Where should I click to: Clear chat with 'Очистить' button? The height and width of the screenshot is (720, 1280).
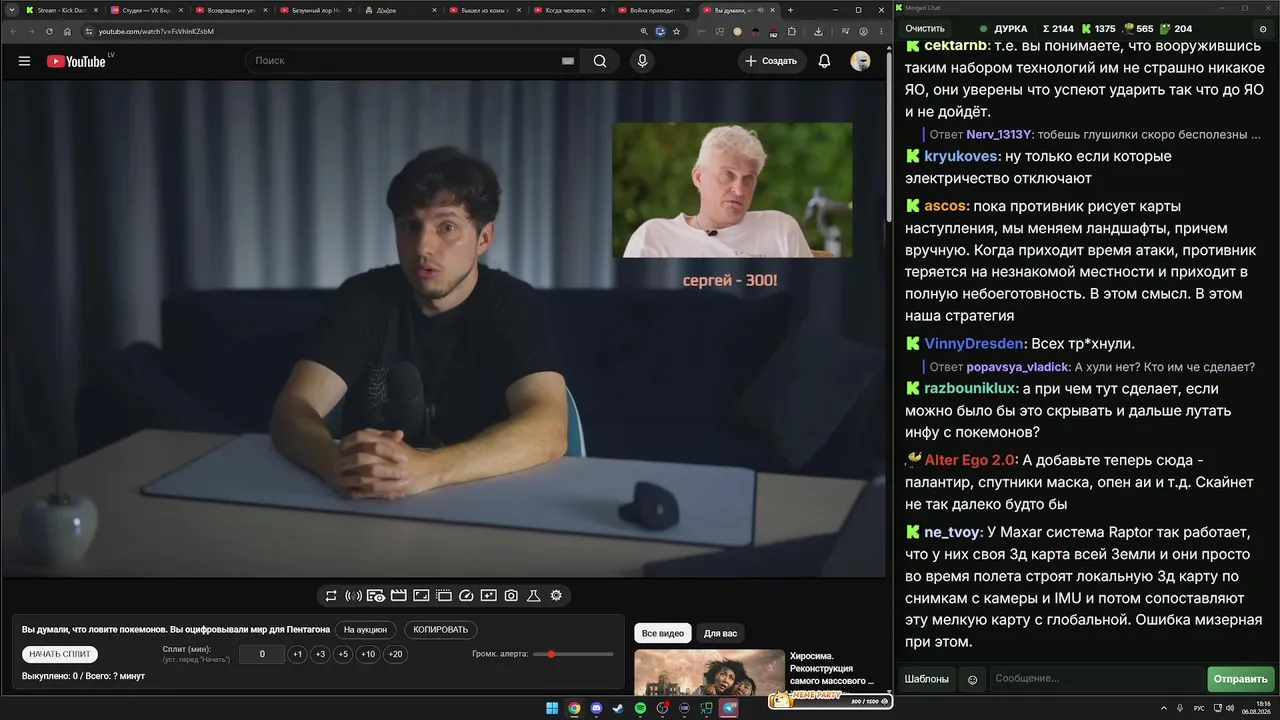tap(925, 29)
